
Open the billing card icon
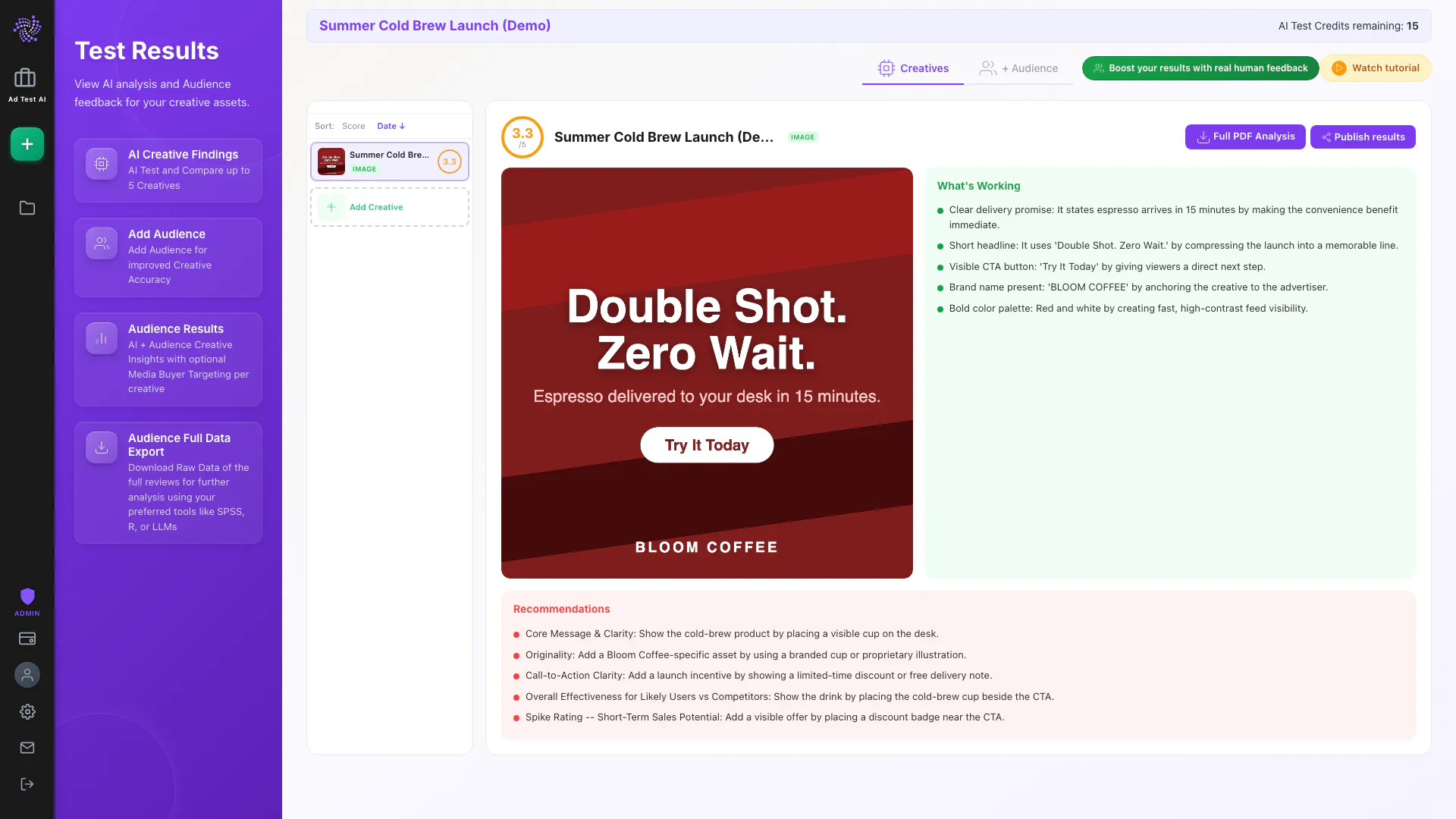(x=27, y=639)
